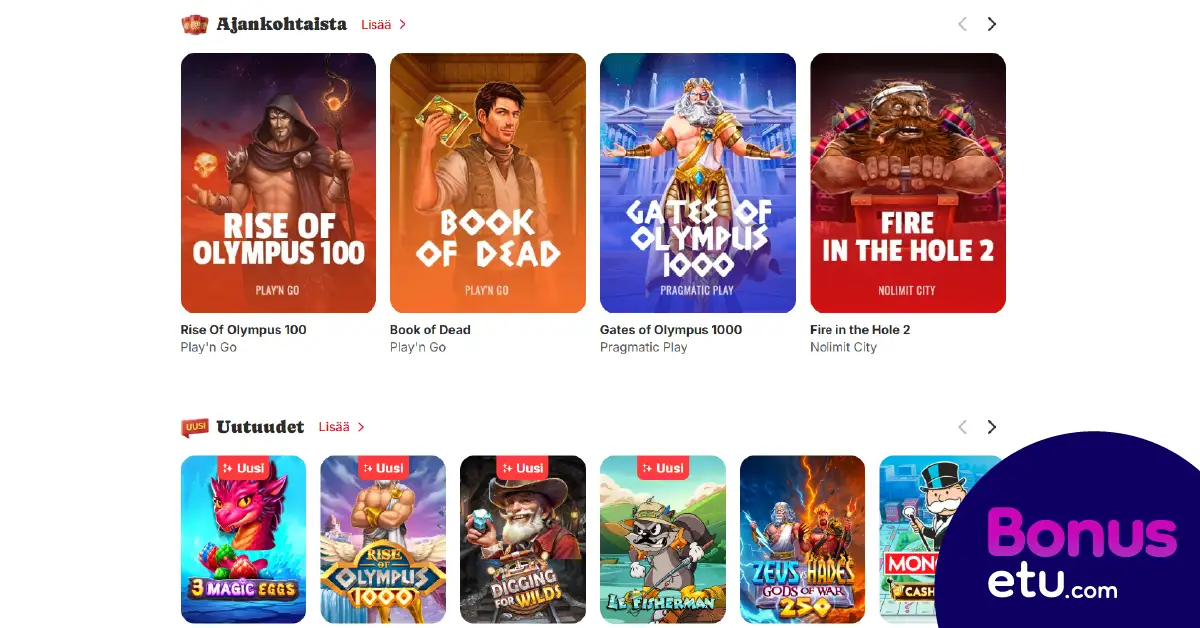
Task: Expand Uutuudet via the Lisää chevron
Action: (361, 427)
